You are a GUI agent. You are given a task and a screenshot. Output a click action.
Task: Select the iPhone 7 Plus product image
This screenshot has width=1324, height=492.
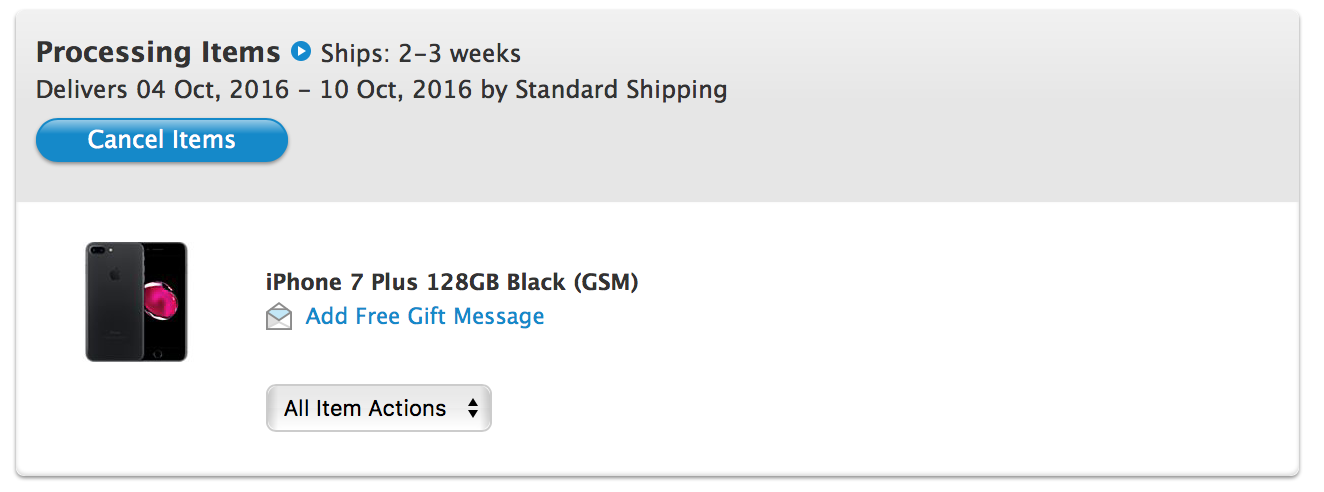pyautogui.click(x=136, y=301)
